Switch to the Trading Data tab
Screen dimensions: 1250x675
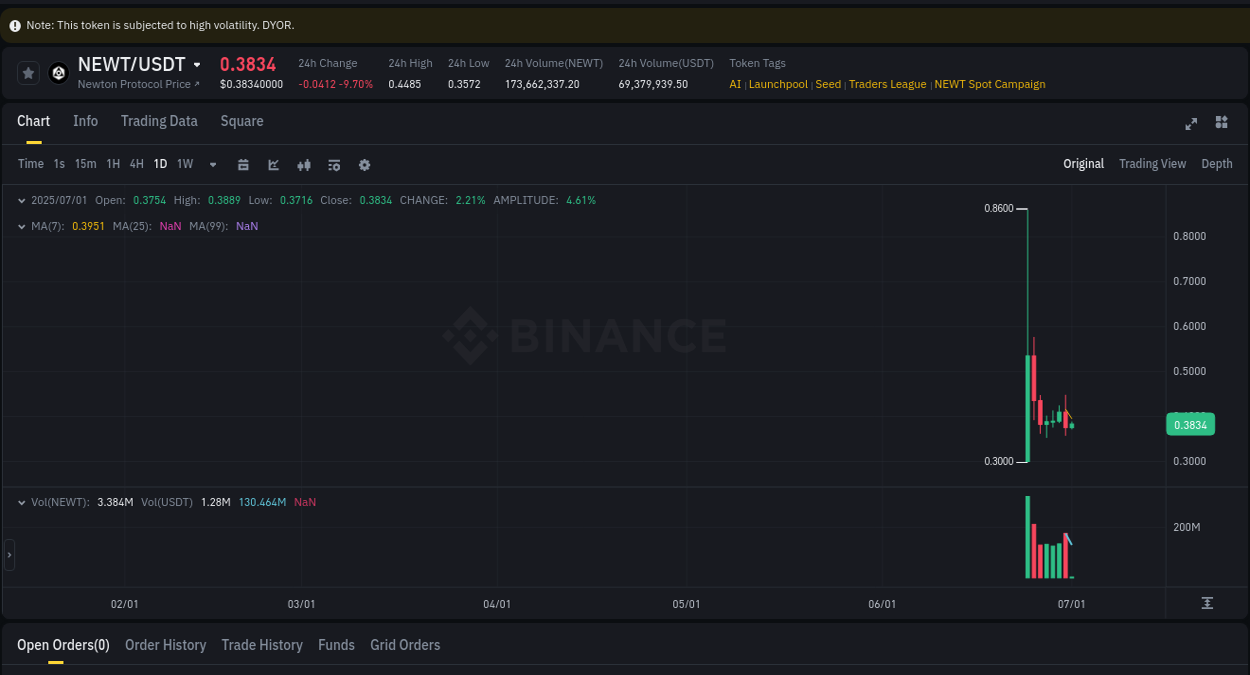point(159,121)
